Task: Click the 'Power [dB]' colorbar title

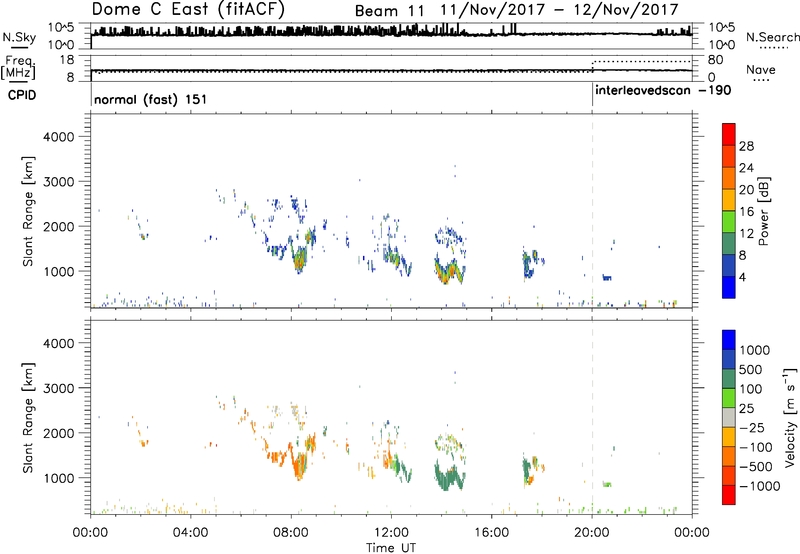Action: pyautogui.click(x=764, y=211)
